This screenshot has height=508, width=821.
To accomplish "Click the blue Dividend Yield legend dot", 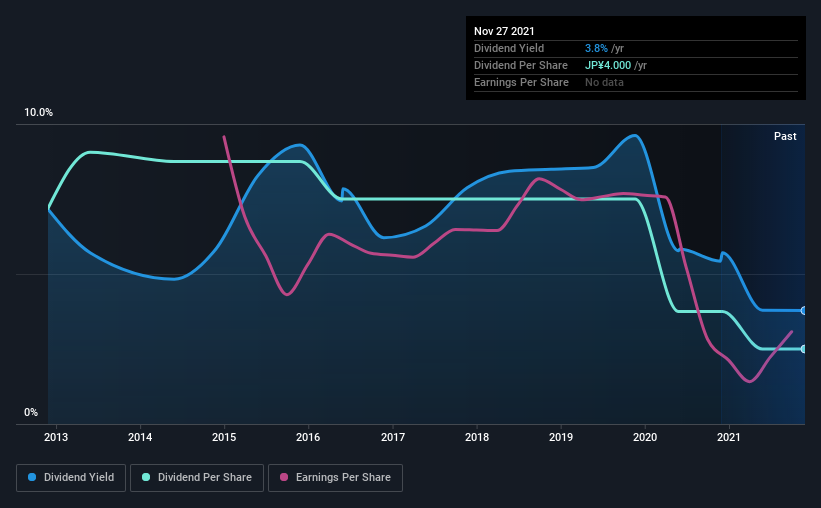I will click(x=32, y=477).
